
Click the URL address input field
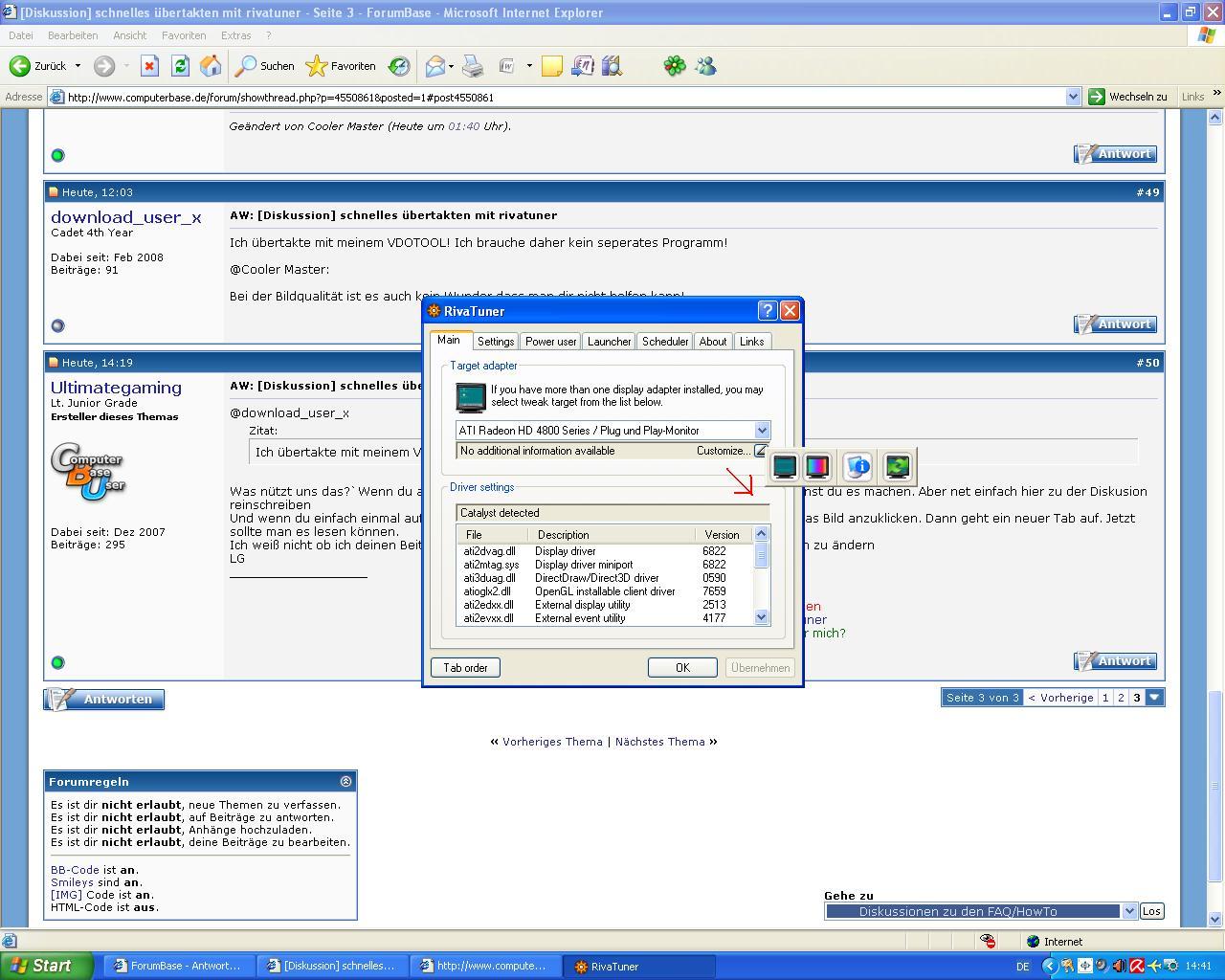click(x=564, y=97)
